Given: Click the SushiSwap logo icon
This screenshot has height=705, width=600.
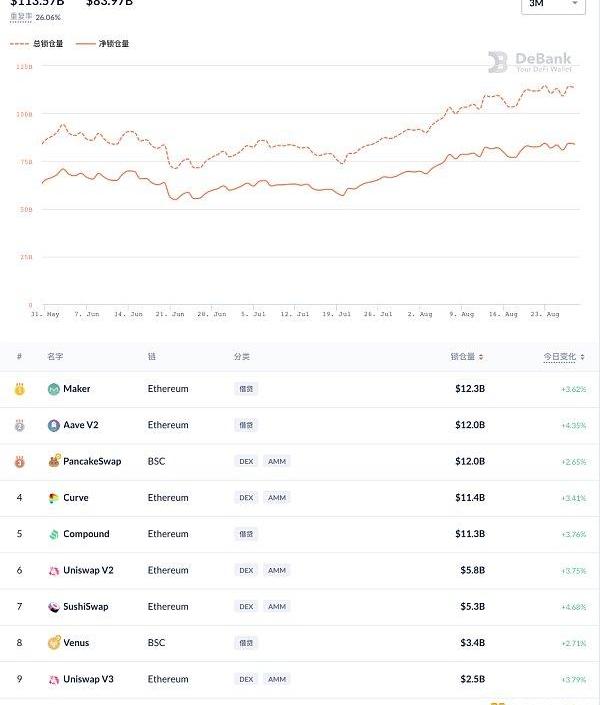Looking at the screenshot, I should [x=54, y=607].
